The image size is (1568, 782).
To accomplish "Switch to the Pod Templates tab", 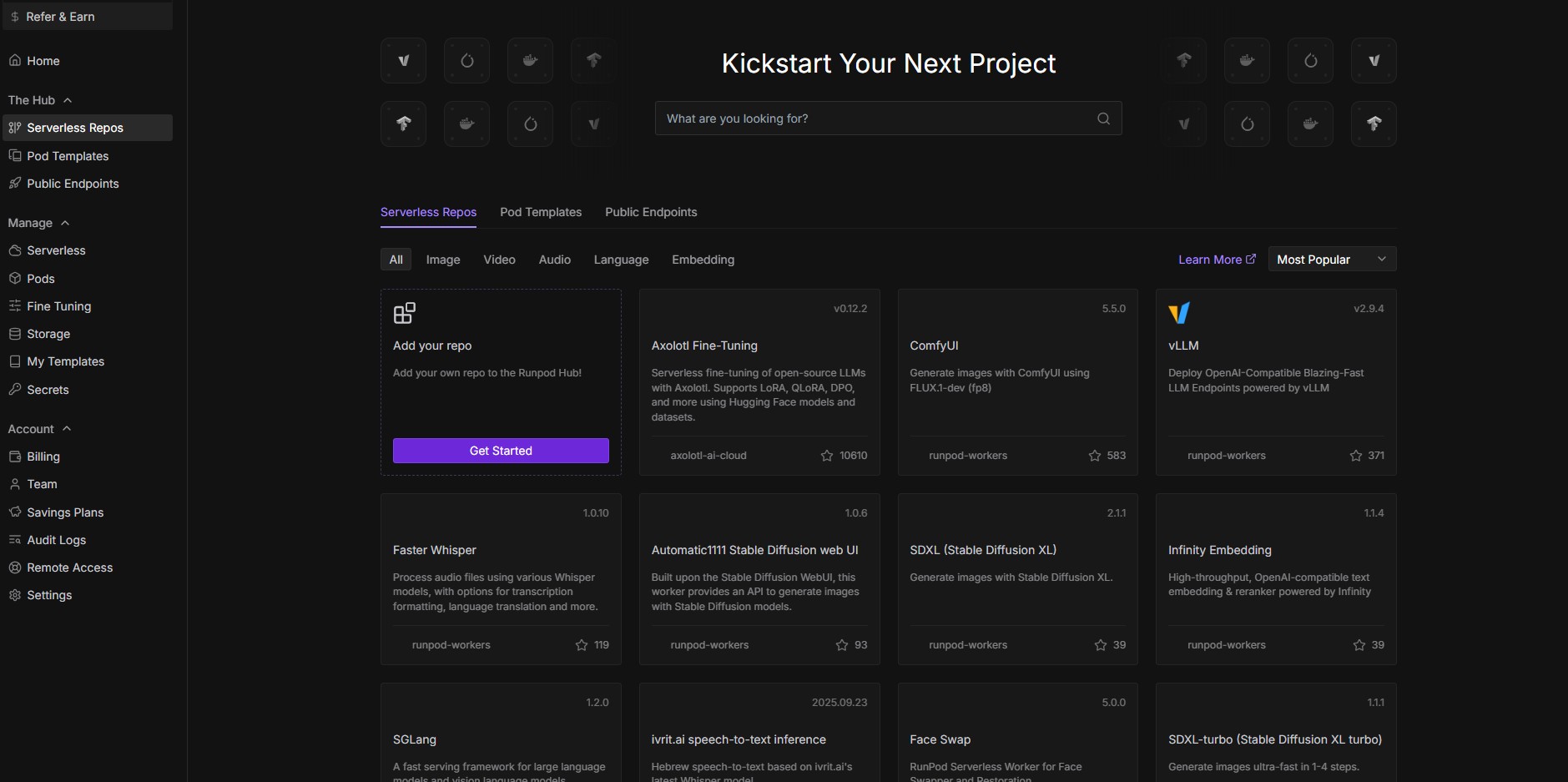I will point(541,212).
